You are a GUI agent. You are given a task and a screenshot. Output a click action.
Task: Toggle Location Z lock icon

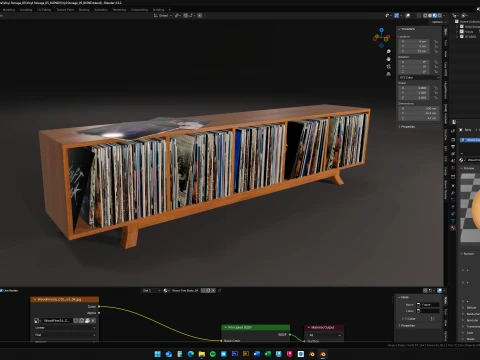click(436, 51)
